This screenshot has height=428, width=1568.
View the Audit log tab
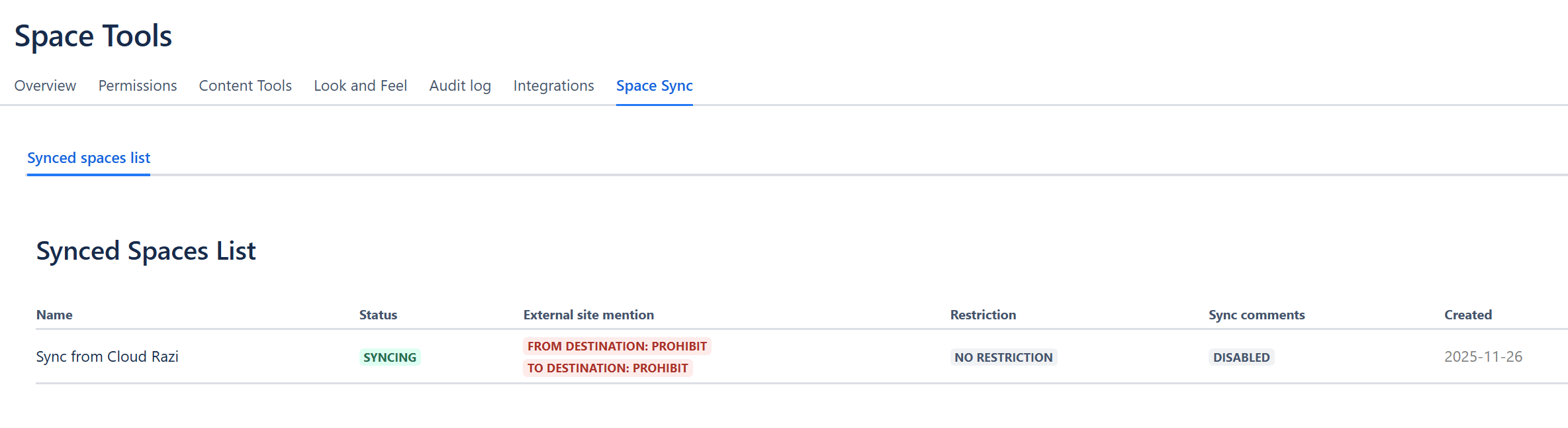(x=460, y=85)
